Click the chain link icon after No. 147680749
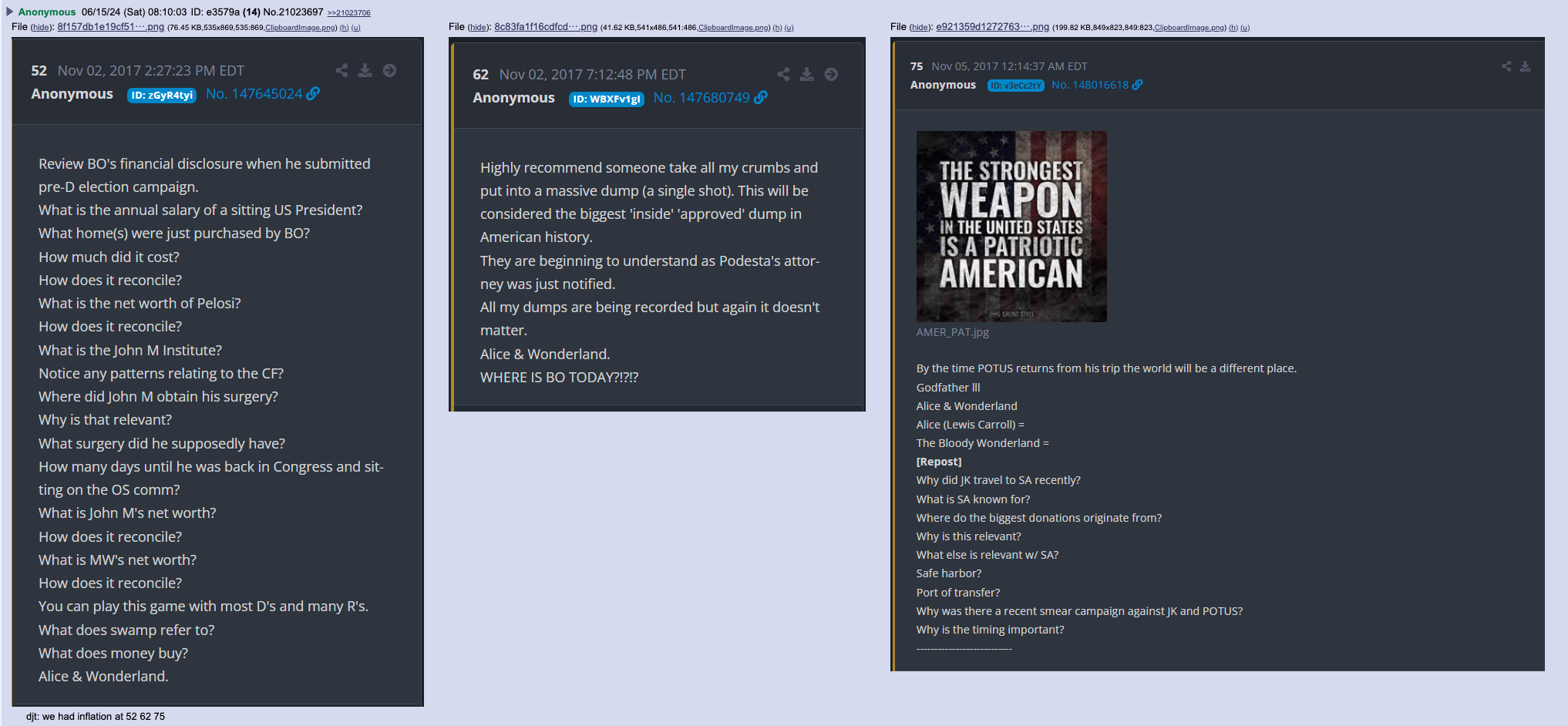1568x726 pixels. click(x=761, y=97)
